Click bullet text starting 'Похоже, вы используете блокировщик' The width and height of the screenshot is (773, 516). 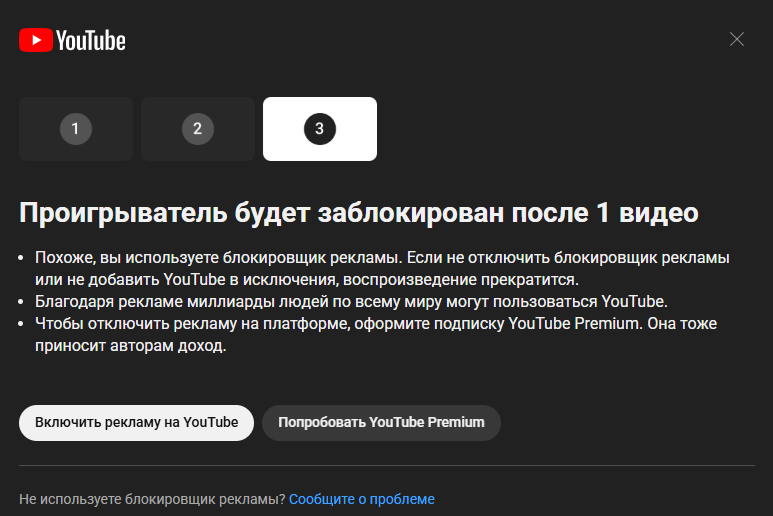tap(382, 269)
